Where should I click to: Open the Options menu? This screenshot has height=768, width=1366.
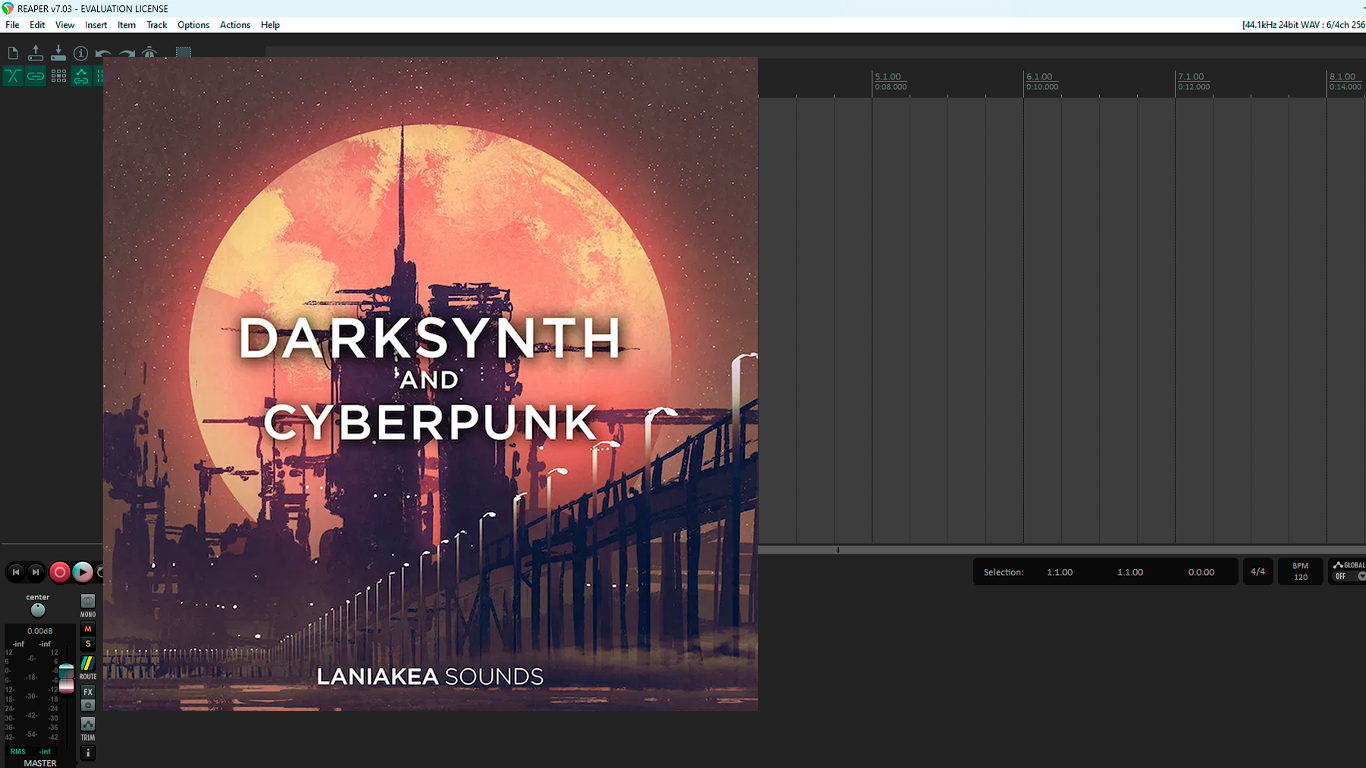(x=194, y=25)
